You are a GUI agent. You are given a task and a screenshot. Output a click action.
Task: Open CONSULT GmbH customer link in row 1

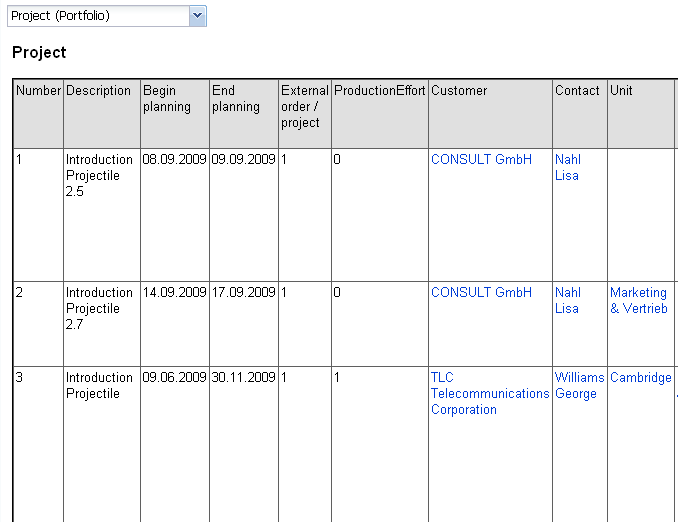481,160
